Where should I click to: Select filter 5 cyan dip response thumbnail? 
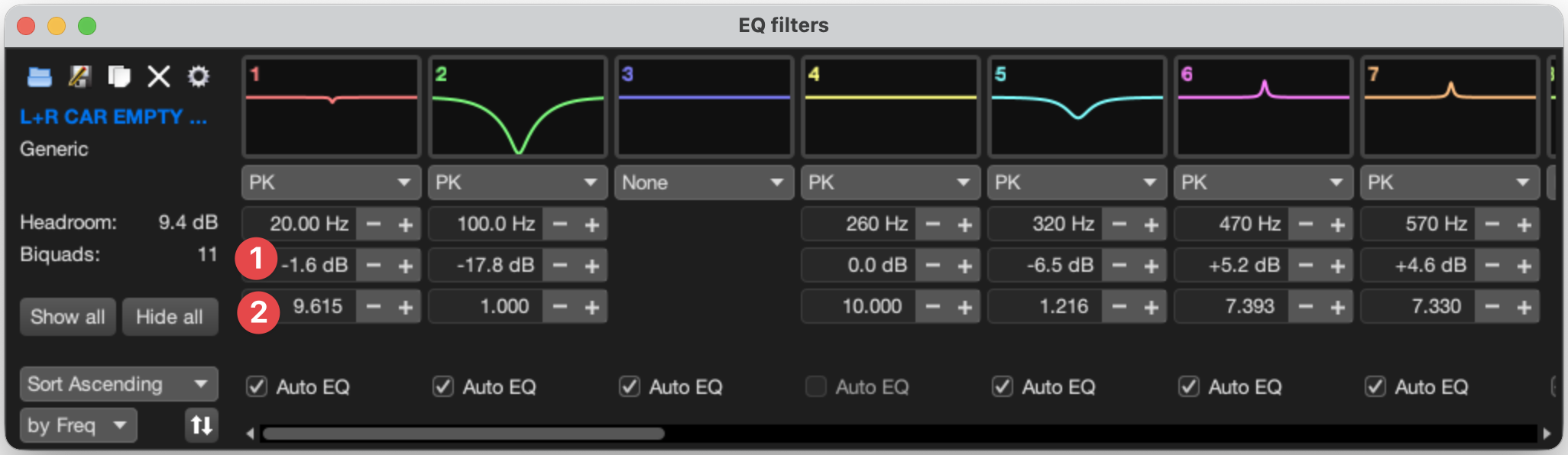pos(1077,107)
